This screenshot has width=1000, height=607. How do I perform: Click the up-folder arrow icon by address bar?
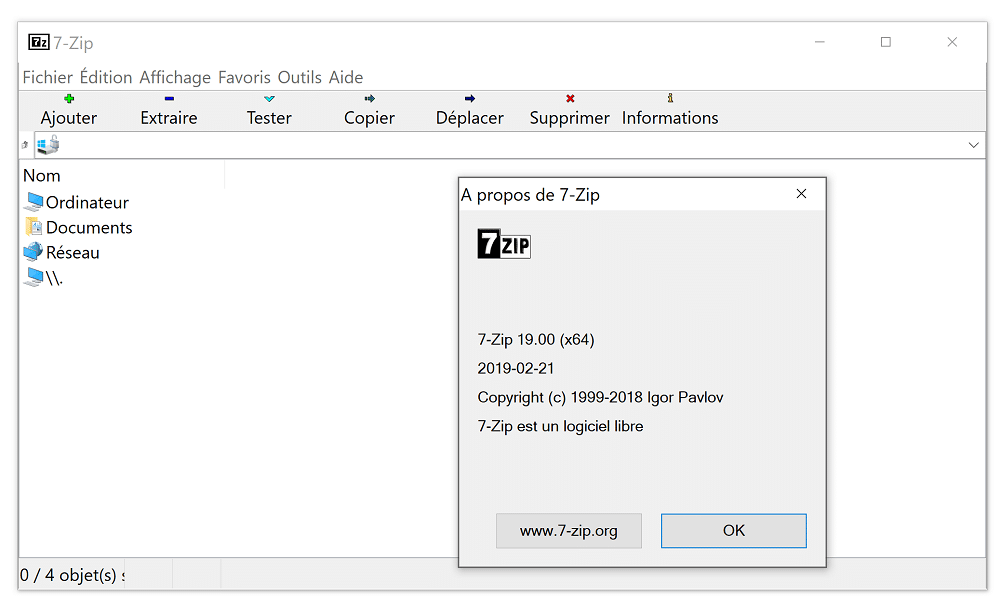click(x=25, y=145)
